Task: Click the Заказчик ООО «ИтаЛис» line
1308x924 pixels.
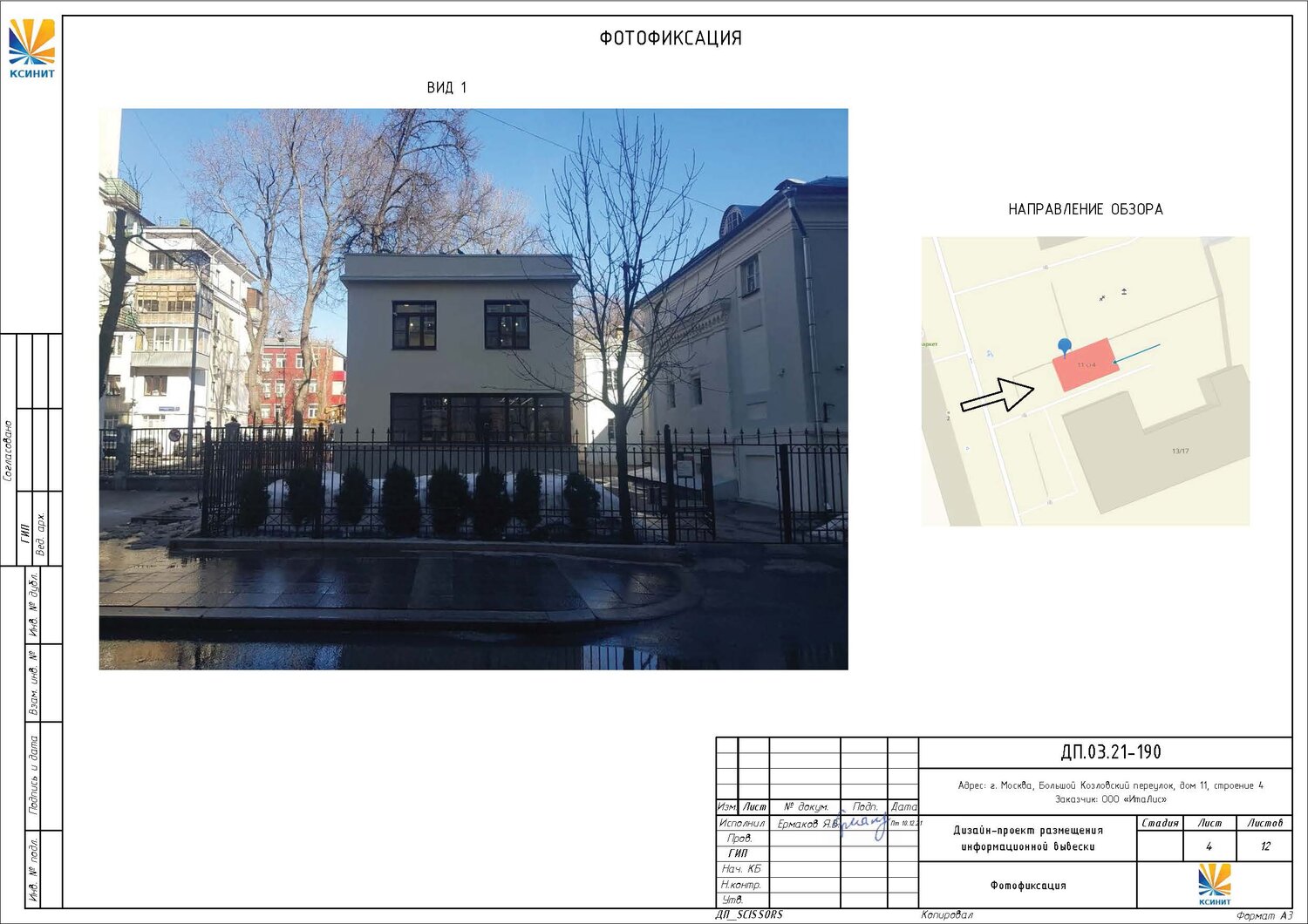Action: tap(1110, 799)
